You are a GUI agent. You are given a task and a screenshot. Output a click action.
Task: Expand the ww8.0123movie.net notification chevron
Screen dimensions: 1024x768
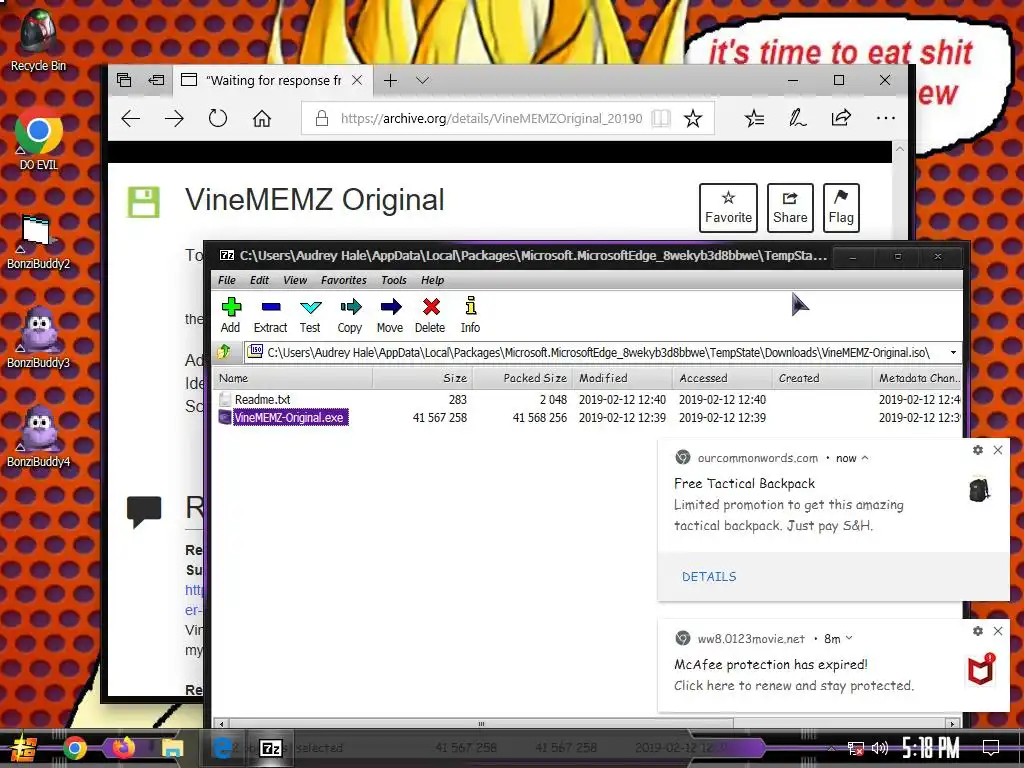pyautogui.click(x=849, y=639)
